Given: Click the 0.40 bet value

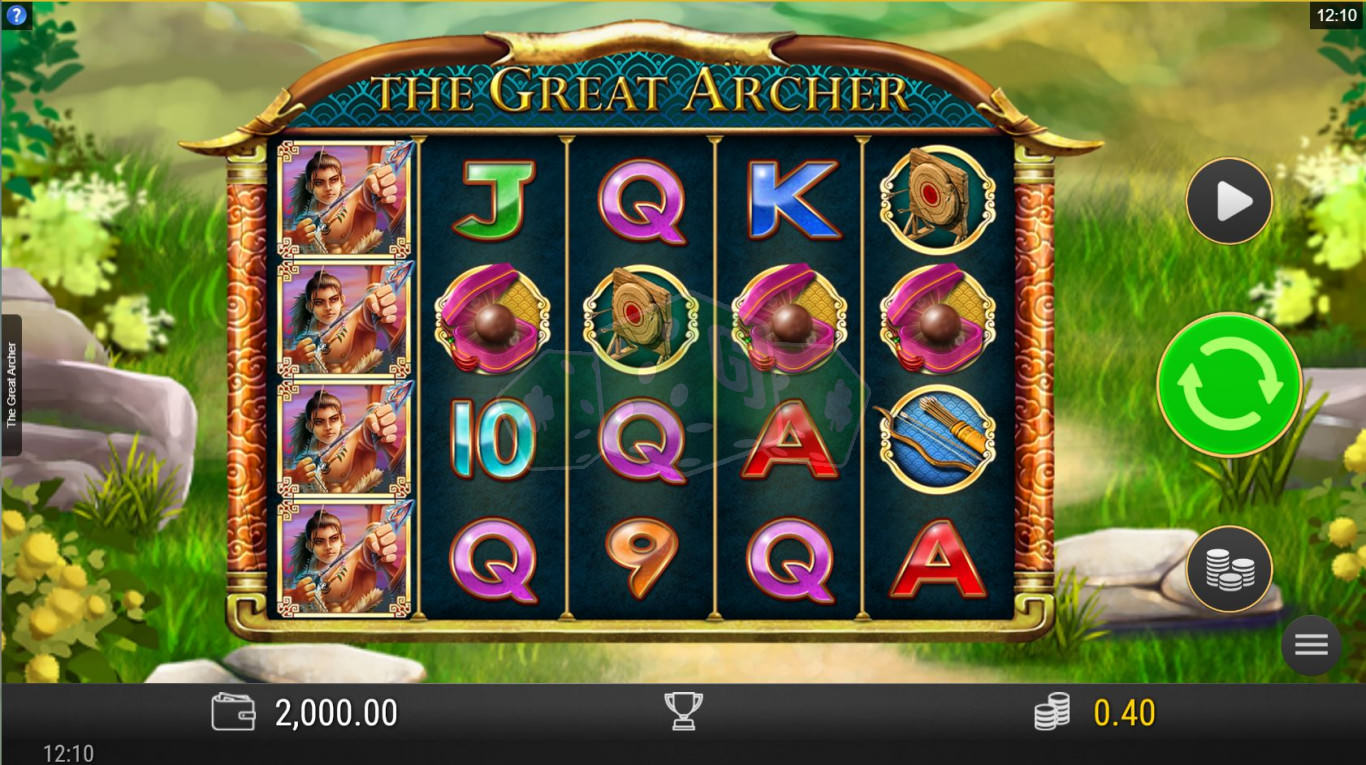Looking at the screenshot, I should [1124, 713].
